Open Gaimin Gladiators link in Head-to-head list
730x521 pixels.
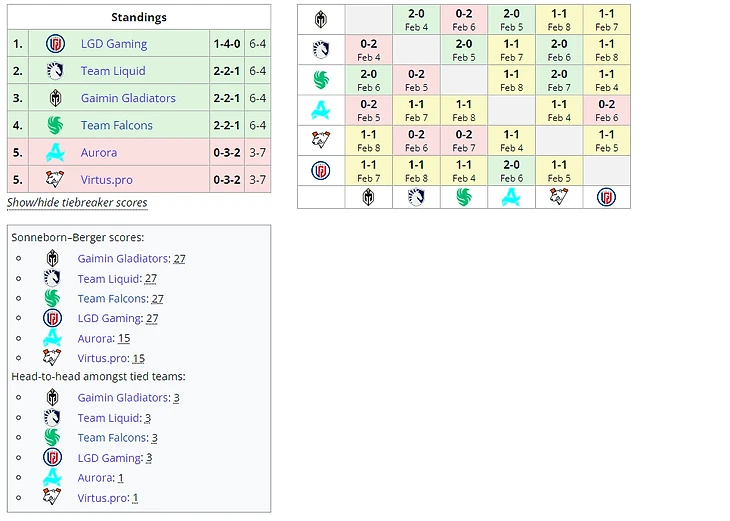coord(123,398)
